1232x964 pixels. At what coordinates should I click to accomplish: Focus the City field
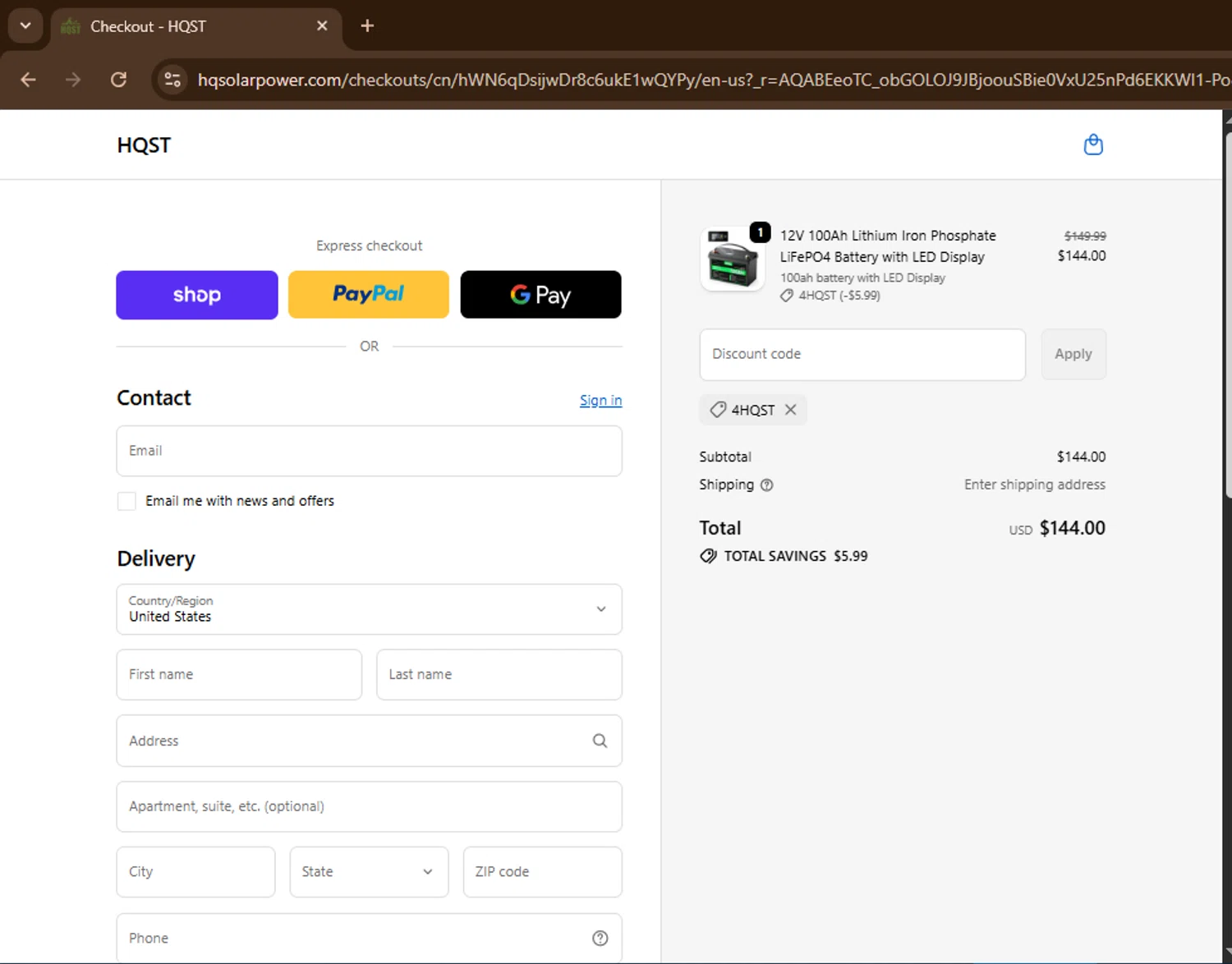(195, 872)
